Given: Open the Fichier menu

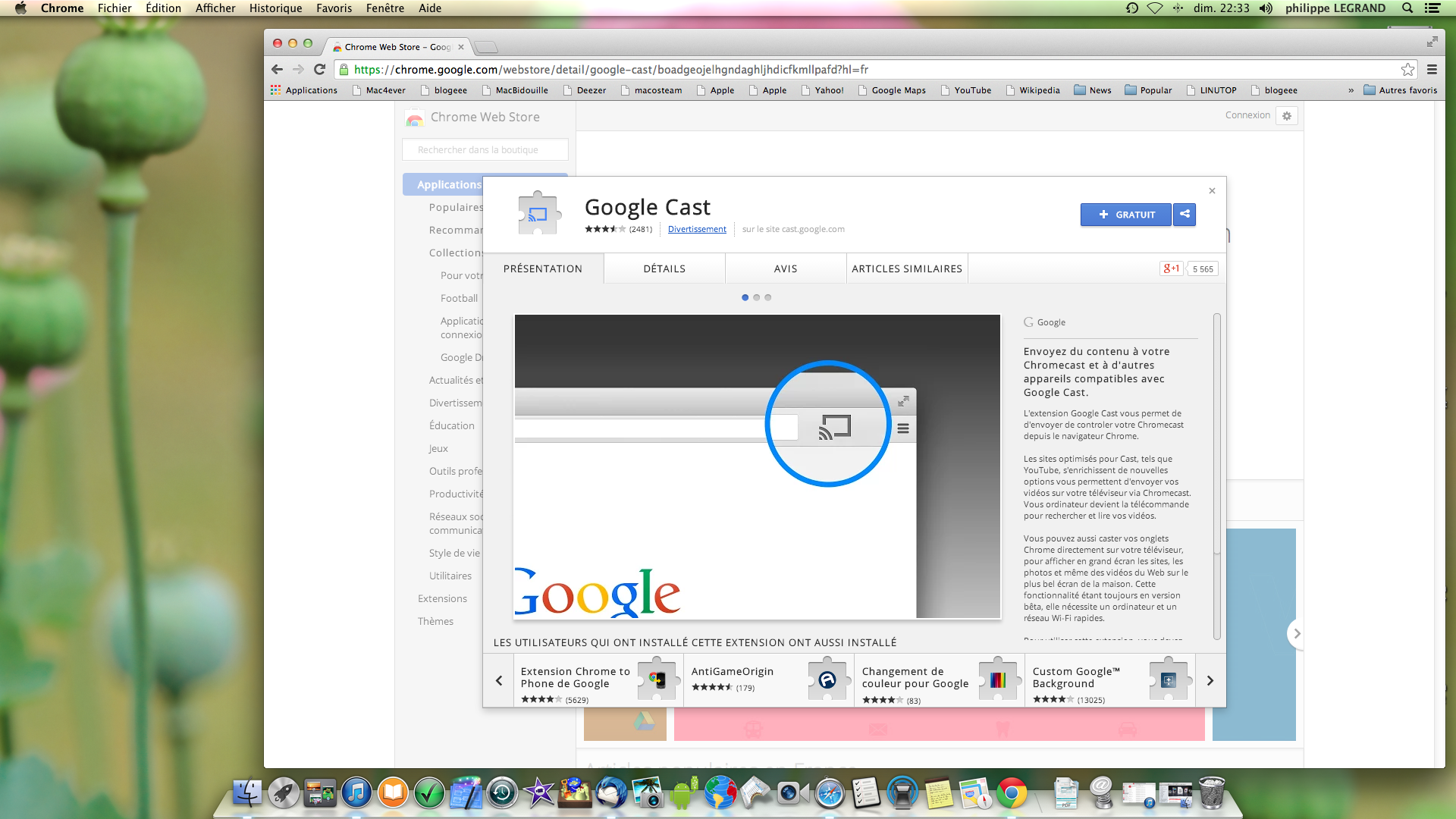Looking at the screenshot, I should (x=115, y=8).
